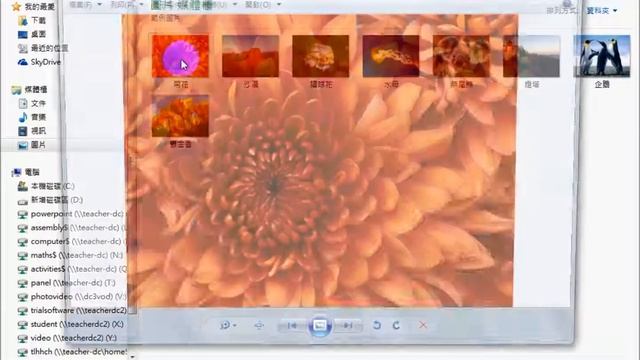Click the 電腦 computer icon
Image resolution: width=640 pixels, height=360 pixels.
pos(16,173)
